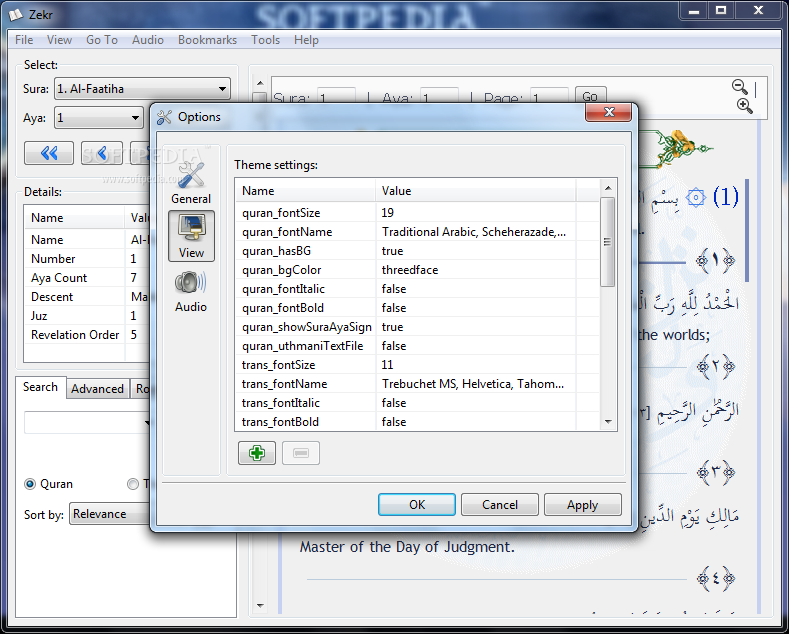The width and height of the screenshot is (789, 634).
Task: Zoom out the Quran view
Action: pos(740,87)
